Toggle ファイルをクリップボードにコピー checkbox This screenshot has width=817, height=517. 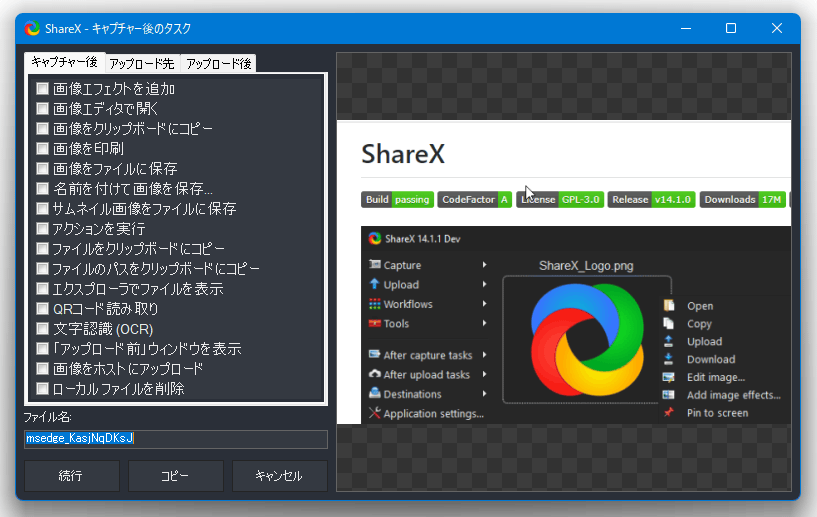(x=42, y=249)
